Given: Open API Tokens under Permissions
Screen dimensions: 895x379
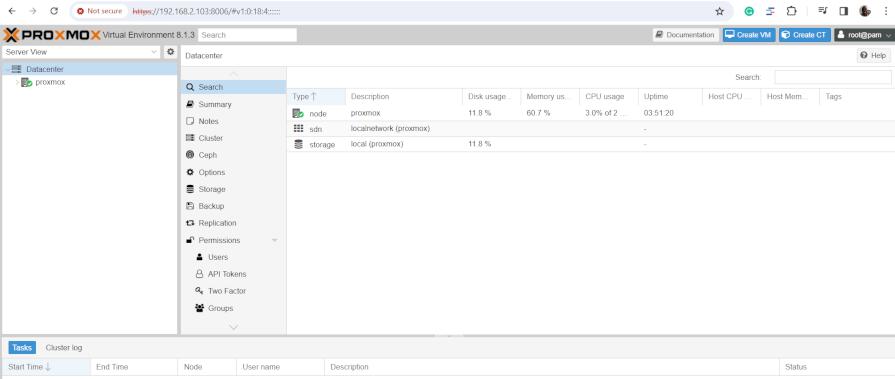Looking at the screenshot, I should [x=233, y=274].
